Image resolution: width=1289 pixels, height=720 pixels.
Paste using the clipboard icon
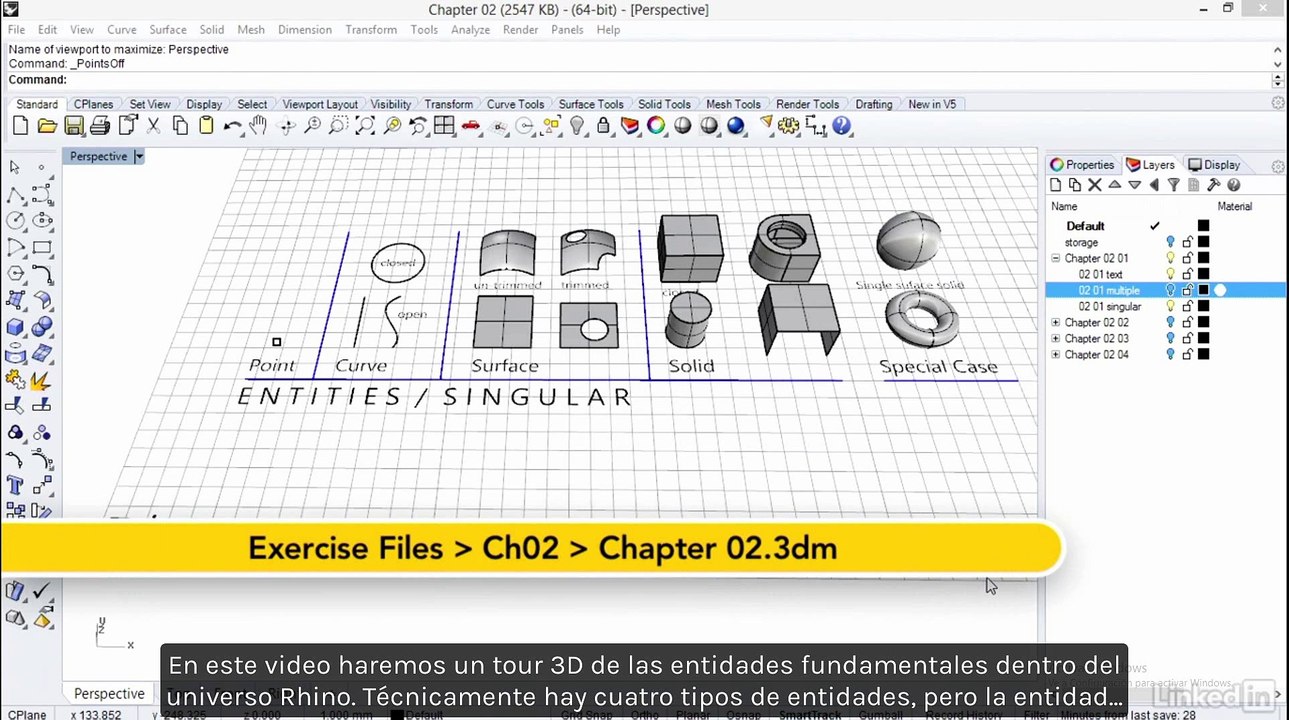(206, 126)
